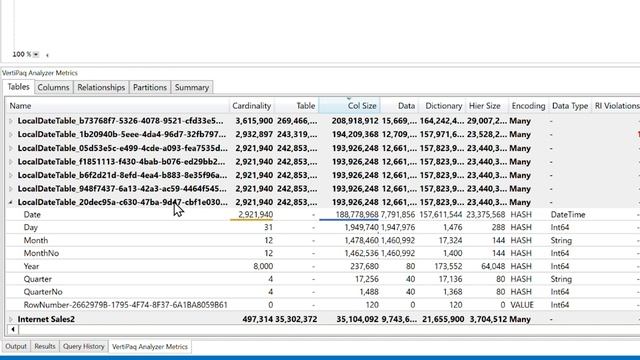This screenshot has width=640, height=360.
Task: Sort by the Data column header
Action: pyautogui.click(x=399, y=106)
